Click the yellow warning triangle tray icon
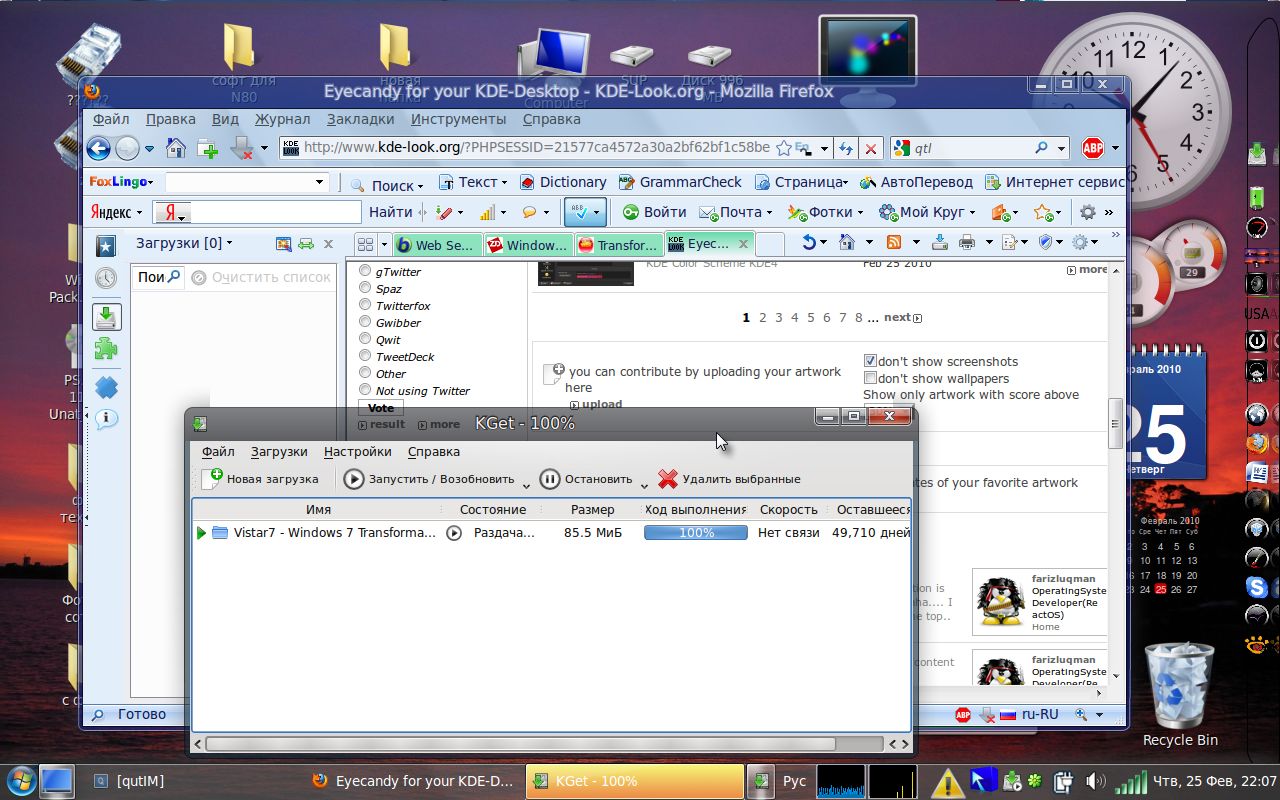Viewport: 1280px width, 800px height. click(x=947, y=781)
